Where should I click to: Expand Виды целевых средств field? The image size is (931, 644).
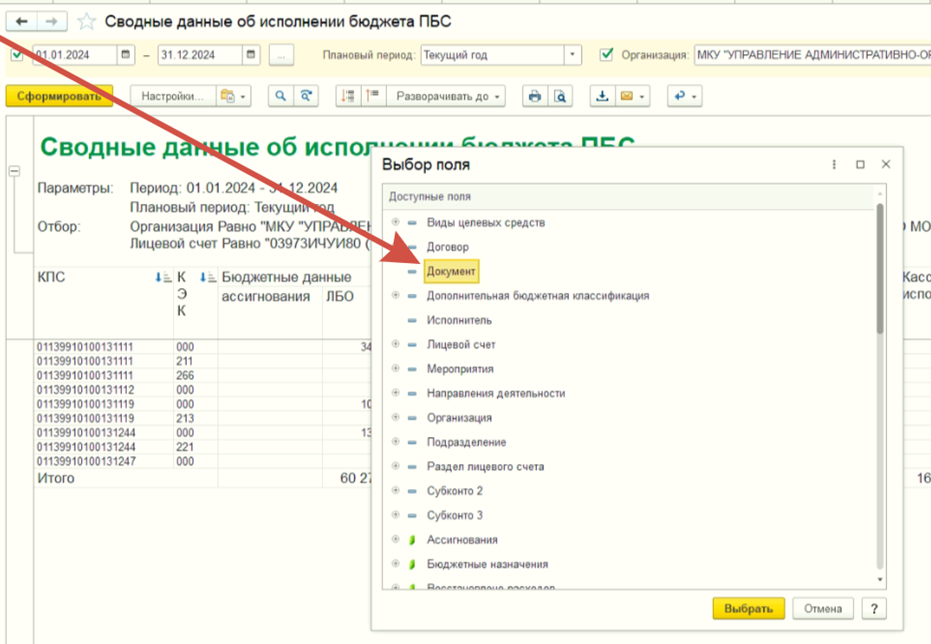tap(395, 222)
